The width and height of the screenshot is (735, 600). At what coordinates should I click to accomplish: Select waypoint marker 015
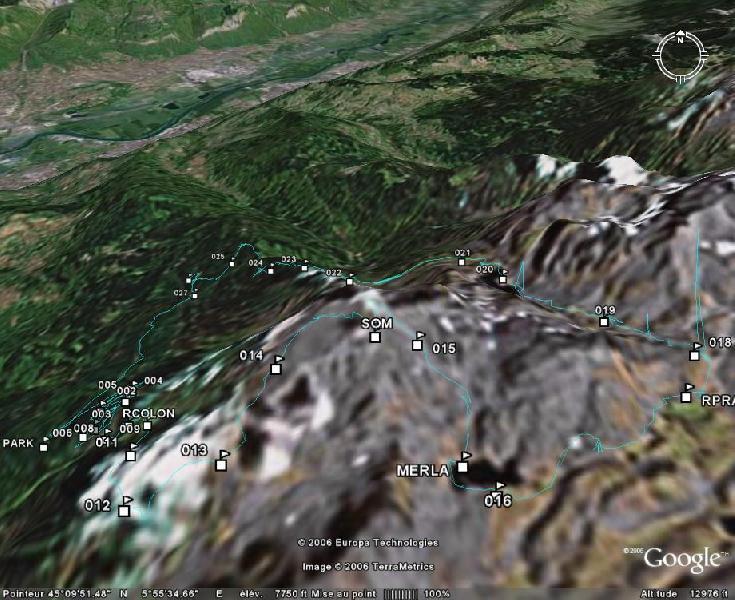pos(417,345)
